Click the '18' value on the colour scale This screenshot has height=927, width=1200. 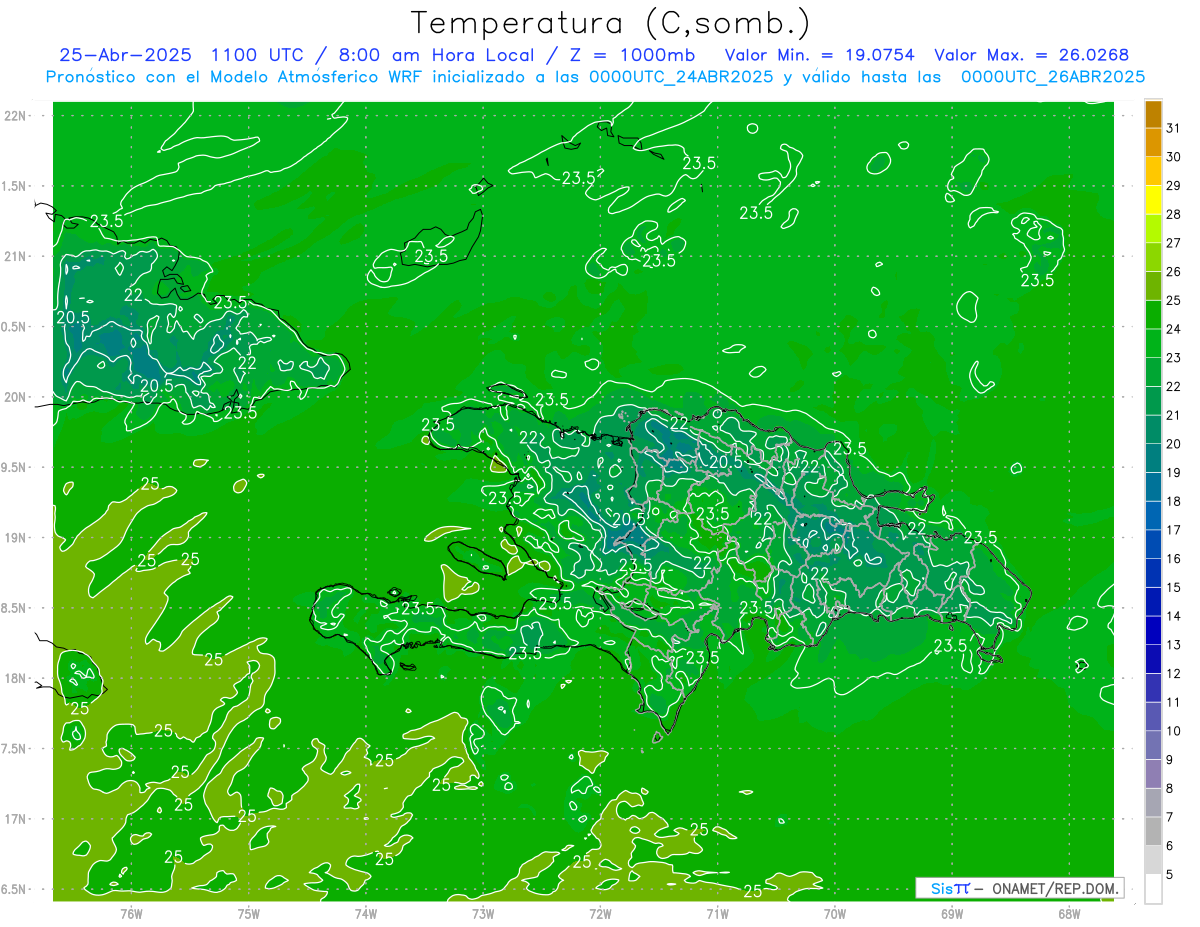click(x=1174, y=502)
